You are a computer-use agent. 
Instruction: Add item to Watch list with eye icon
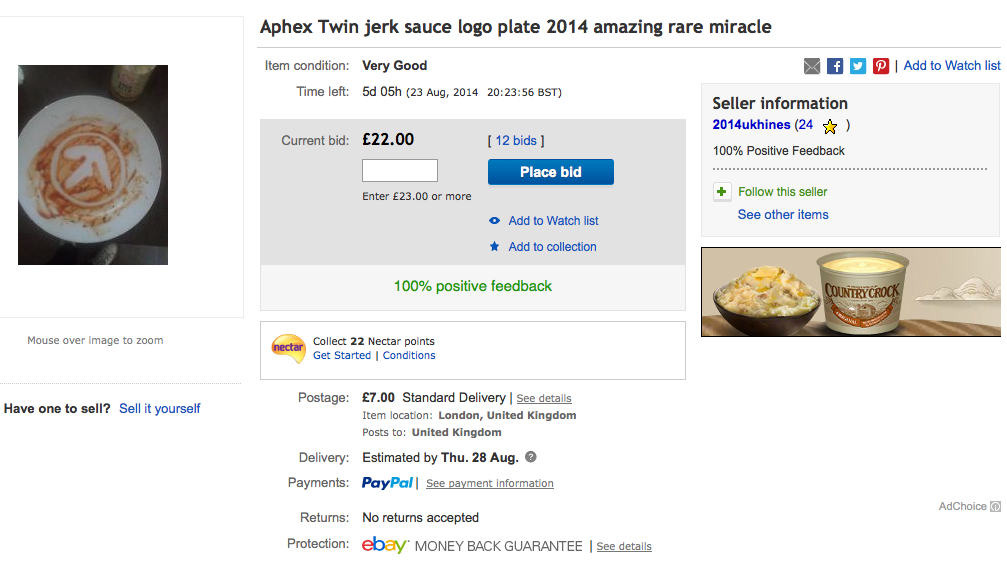(553, 221)
